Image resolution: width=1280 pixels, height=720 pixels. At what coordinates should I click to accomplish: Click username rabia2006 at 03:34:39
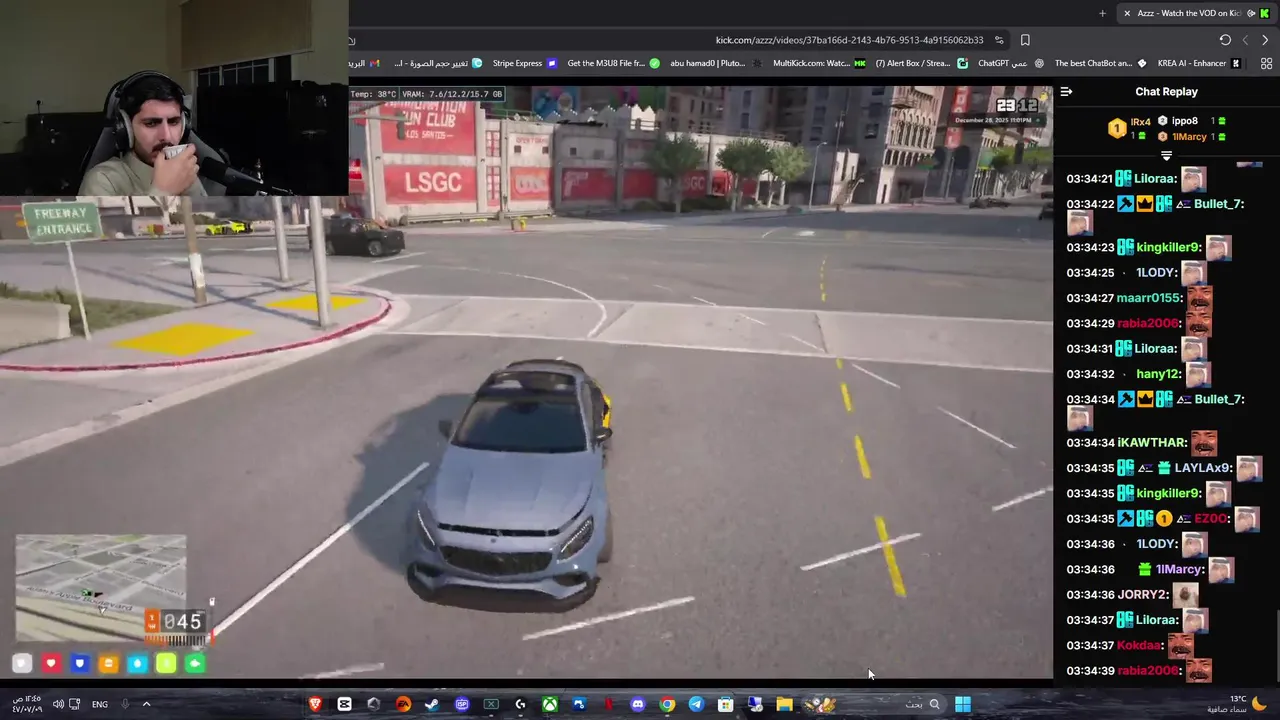[x=1148, y=671]
